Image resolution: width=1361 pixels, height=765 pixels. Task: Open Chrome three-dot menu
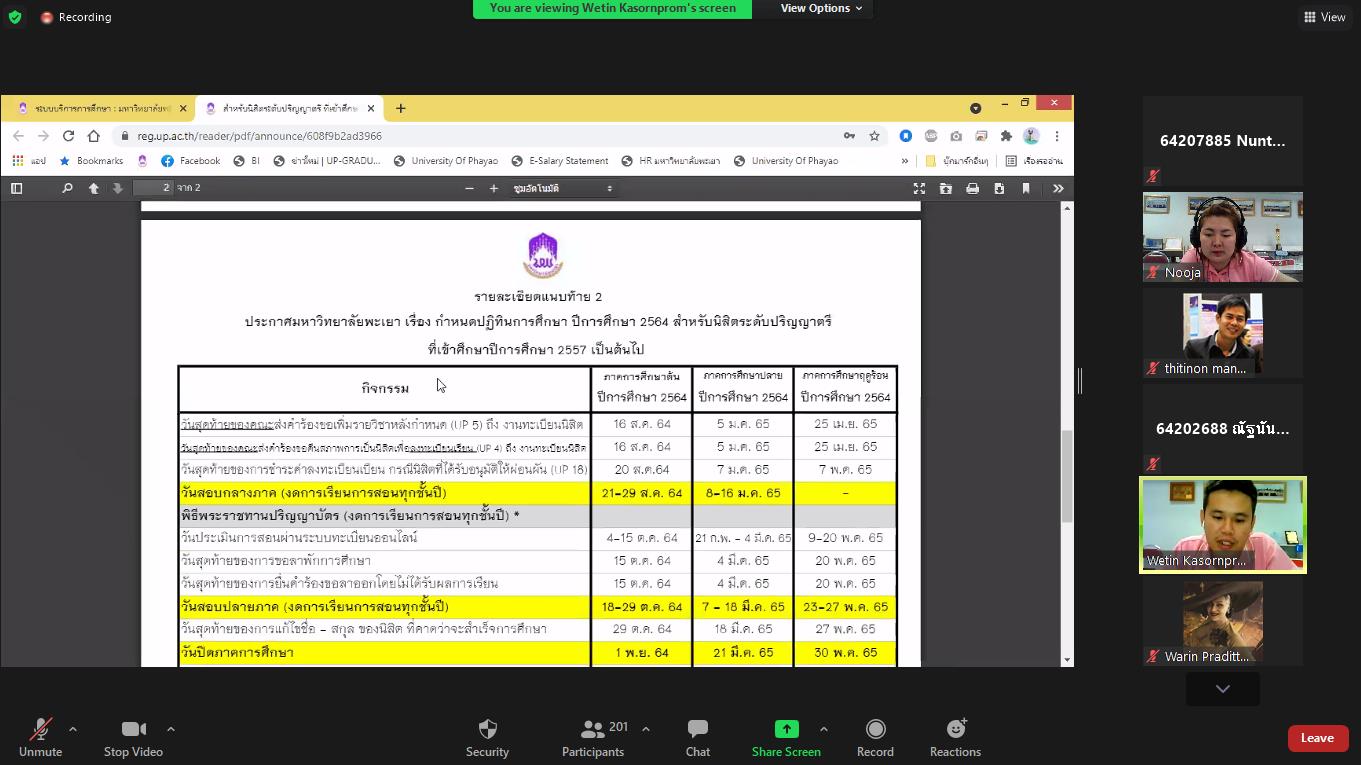pos(1057,136)
